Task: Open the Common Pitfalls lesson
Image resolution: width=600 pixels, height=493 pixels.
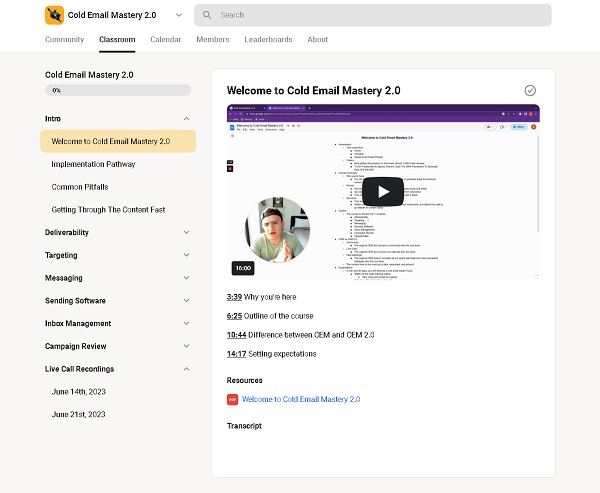Action: click(80, 187)
